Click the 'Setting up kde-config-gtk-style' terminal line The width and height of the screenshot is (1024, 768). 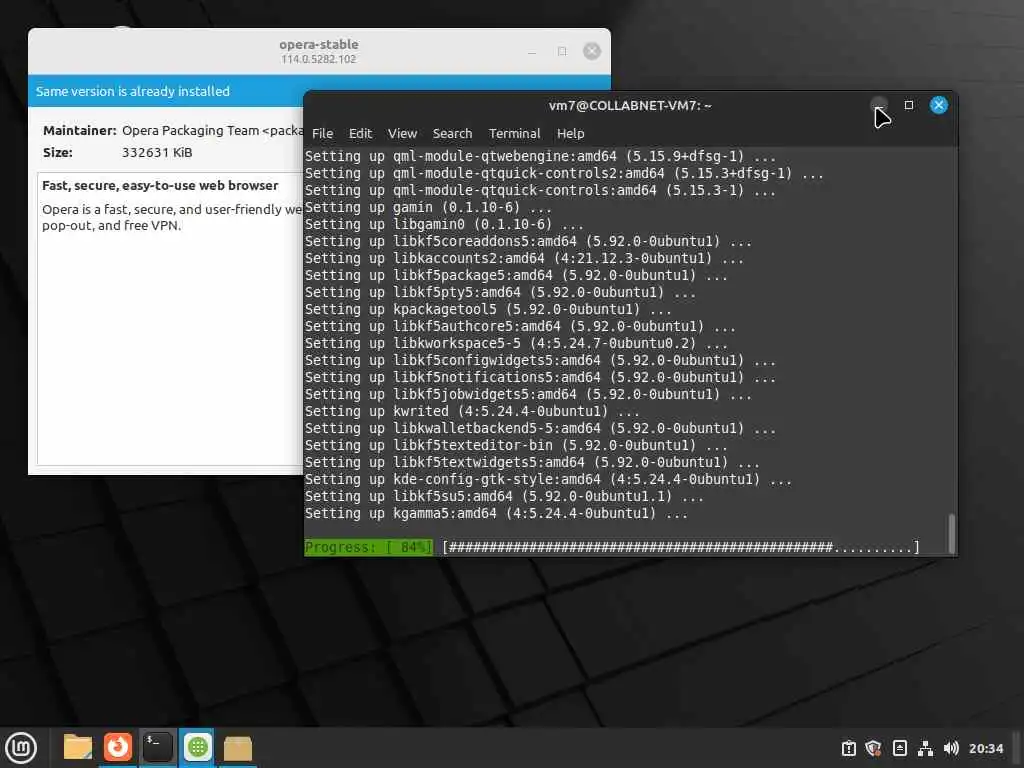(548, 479)
